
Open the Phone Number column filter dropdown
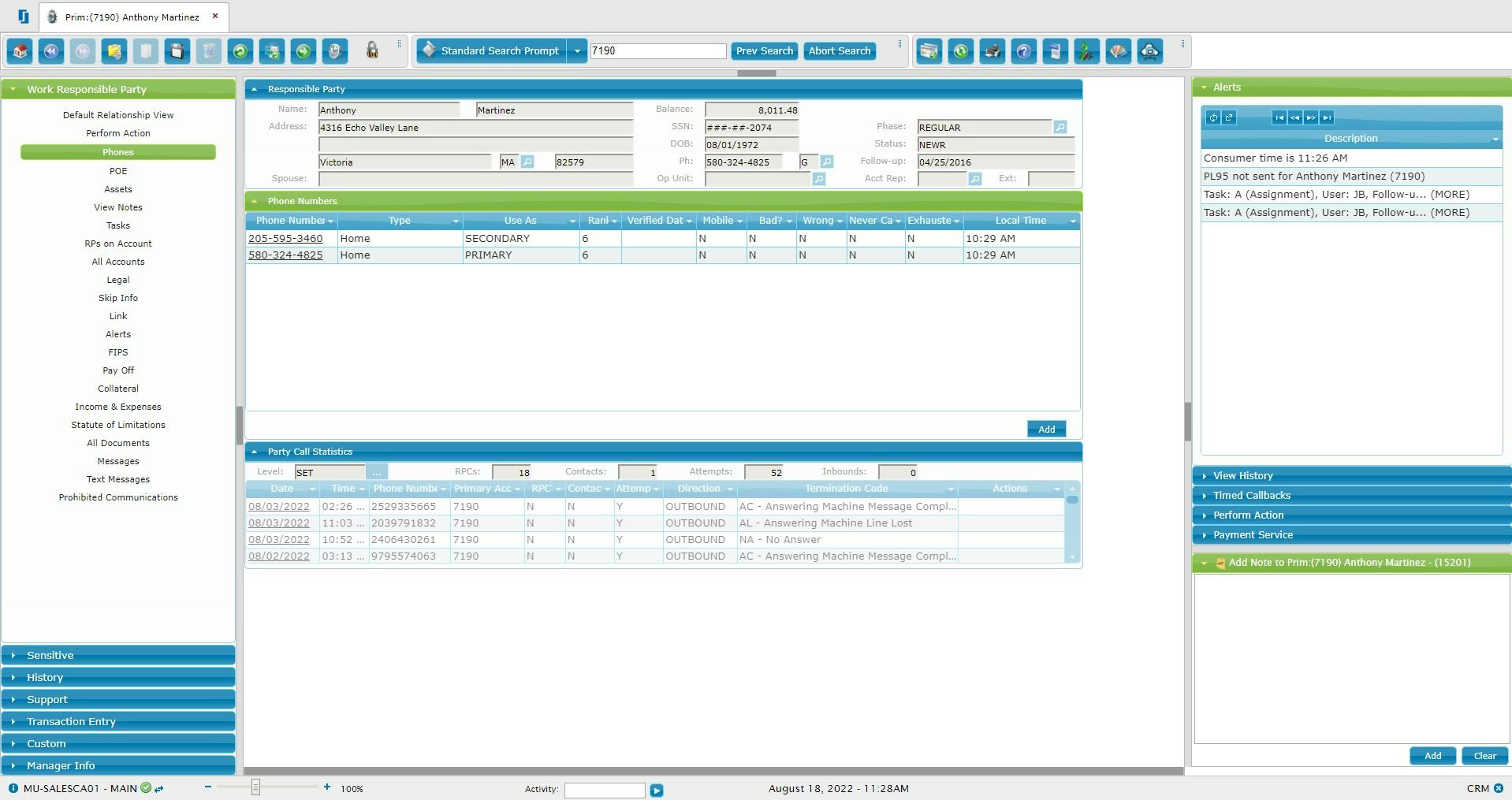point(330,221)
